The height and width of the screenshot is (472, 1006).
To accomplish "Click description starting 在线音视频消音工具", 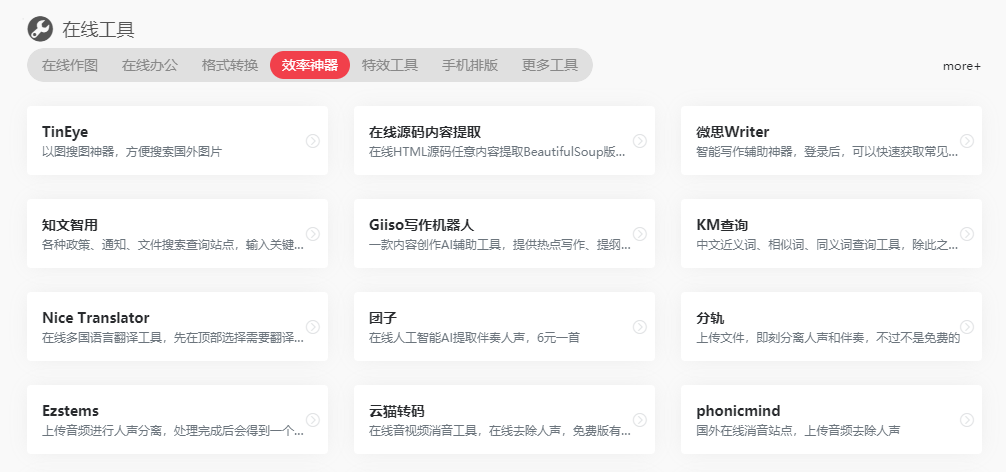I will click(x=500, y=431).
